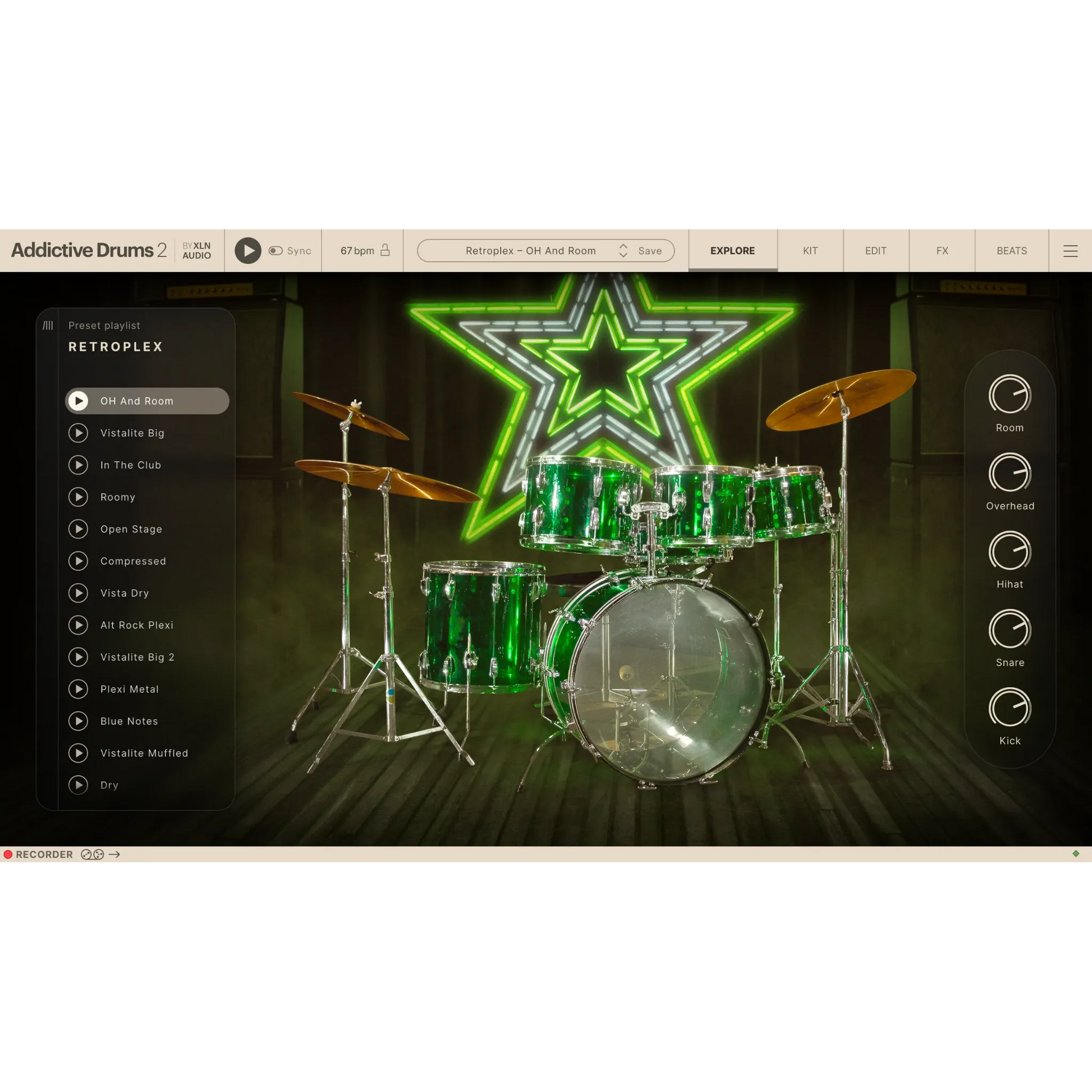Click the Hihat level knob
The width and height of the screenshot is (1092, 1092).
(1010, 550)
